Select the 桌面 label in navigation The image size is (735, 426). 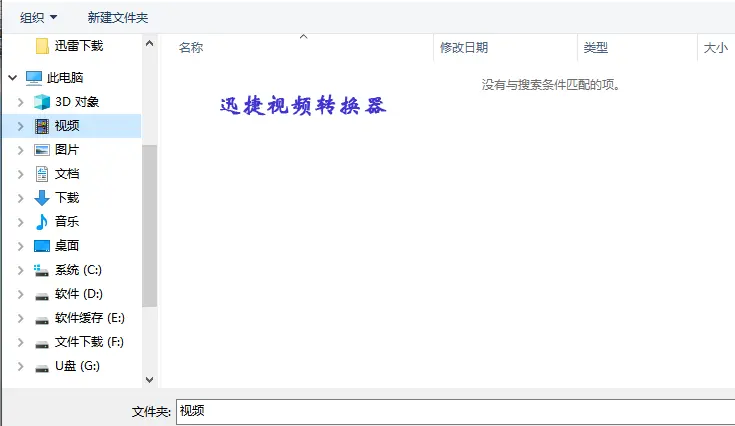pos(67,246)
